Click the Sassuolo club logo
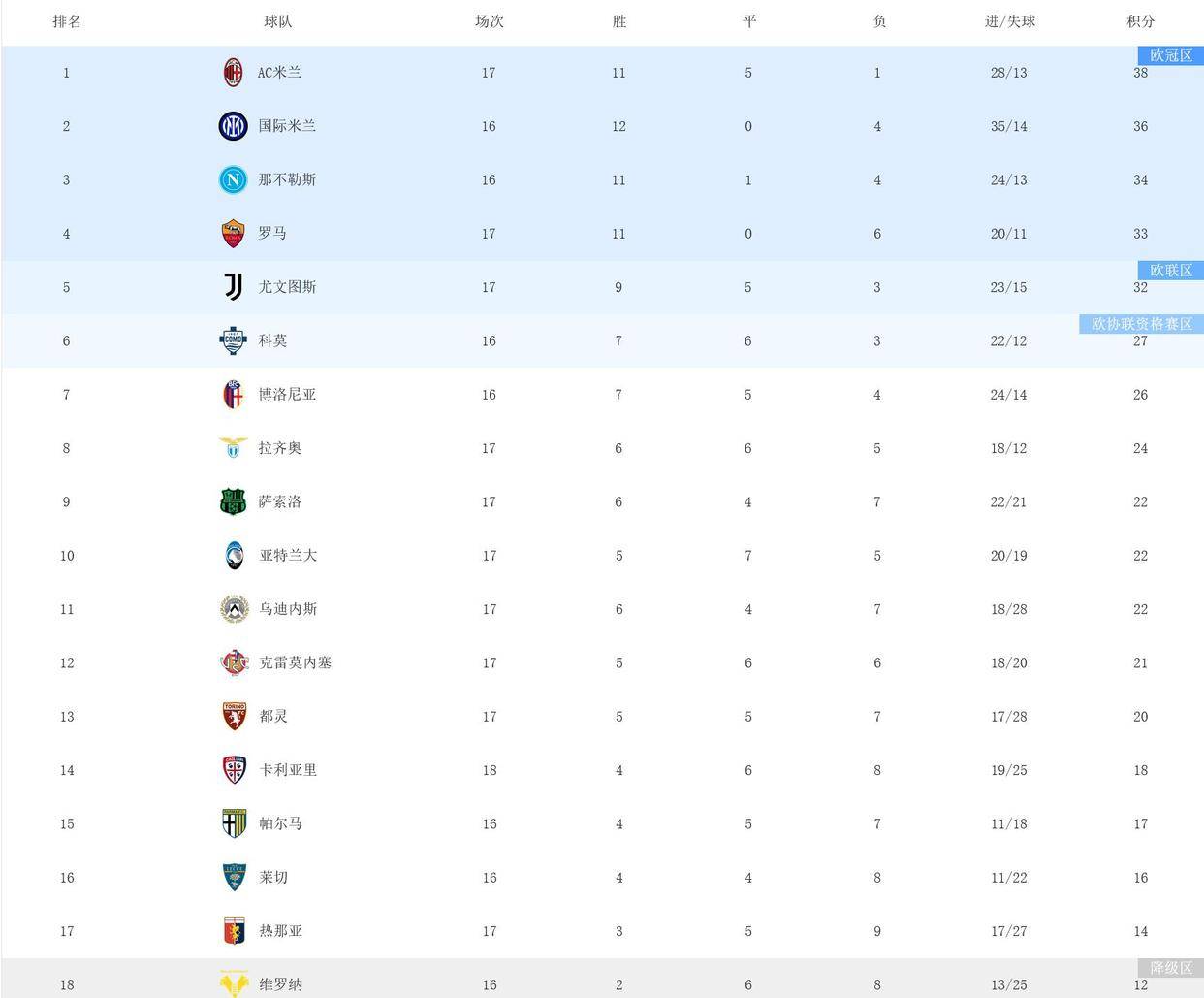This screenshot has height=998, width=1204. pyautogui.click(x=233, y=501)
